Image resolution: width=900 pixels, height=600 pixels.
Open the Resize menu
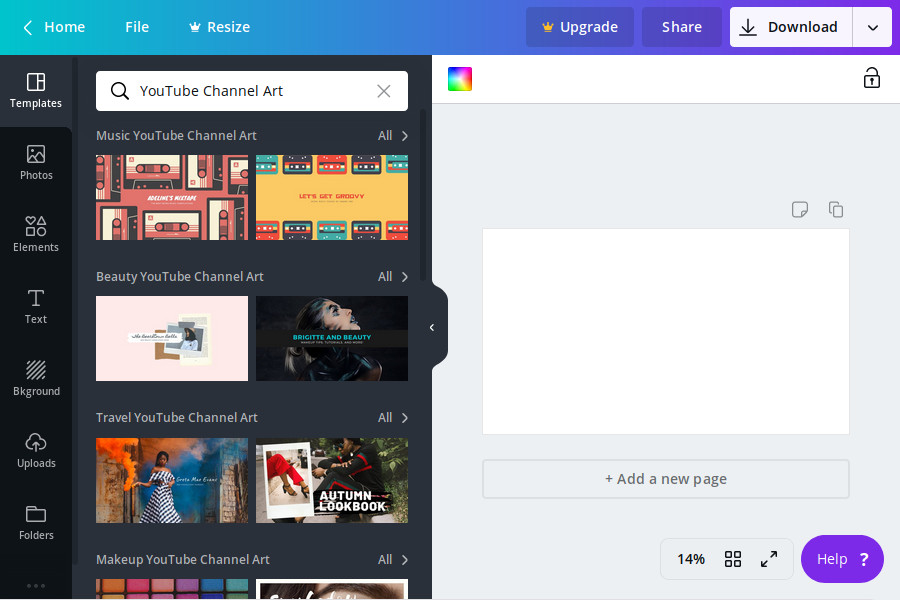(x=219, y=27)
